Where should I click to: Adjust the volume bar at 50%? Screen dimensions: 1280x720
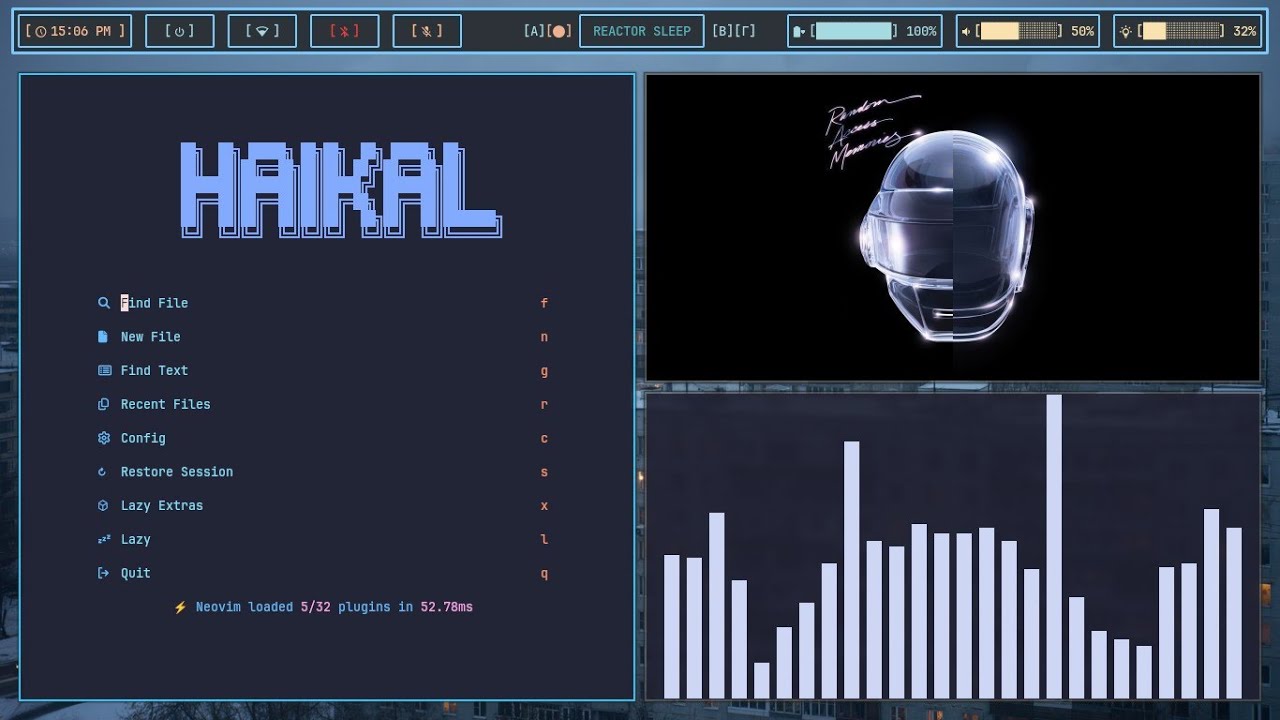(1020, 31)
